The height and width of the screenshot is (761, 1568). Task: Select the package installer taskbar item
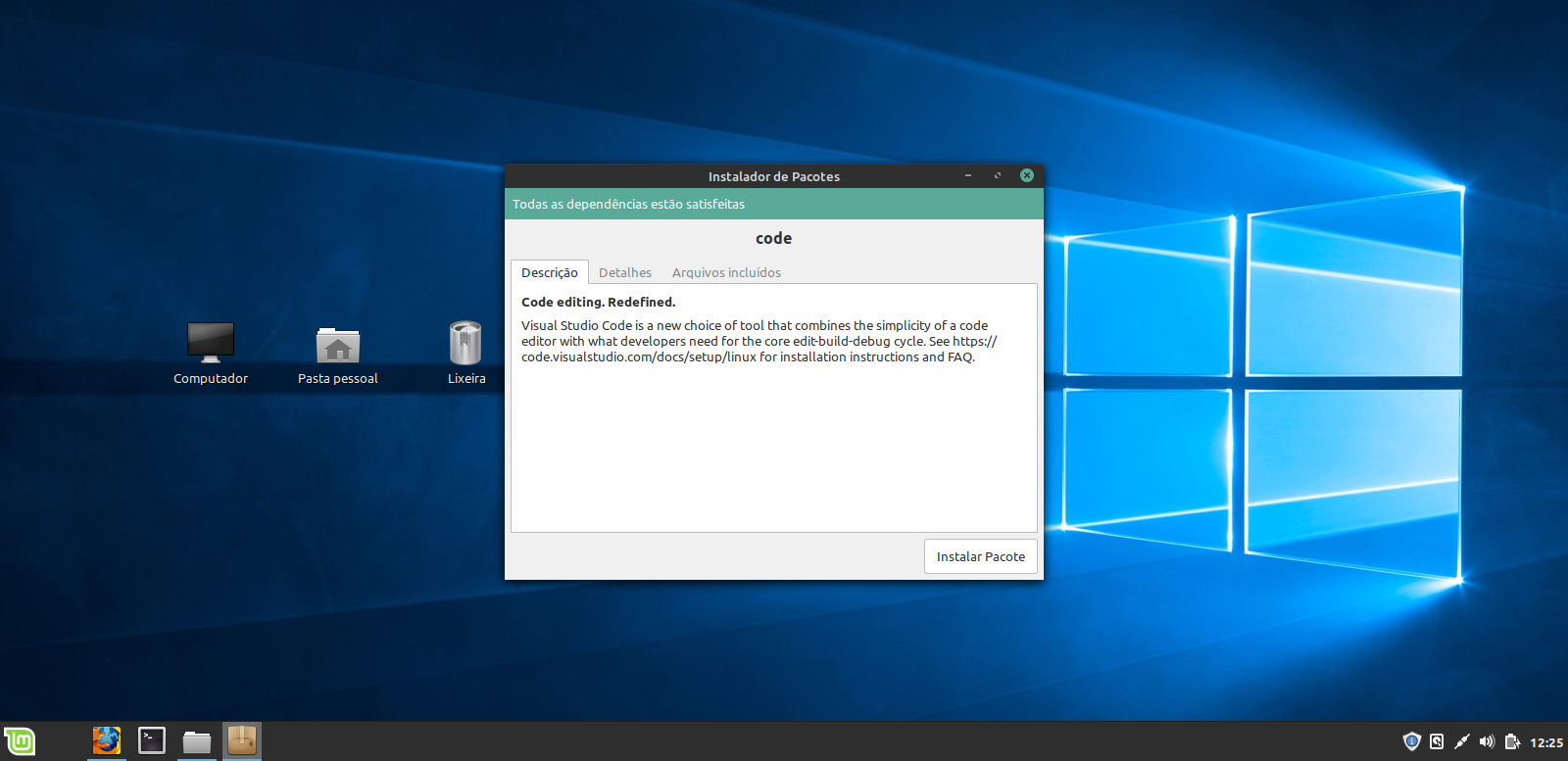(242, 740)
